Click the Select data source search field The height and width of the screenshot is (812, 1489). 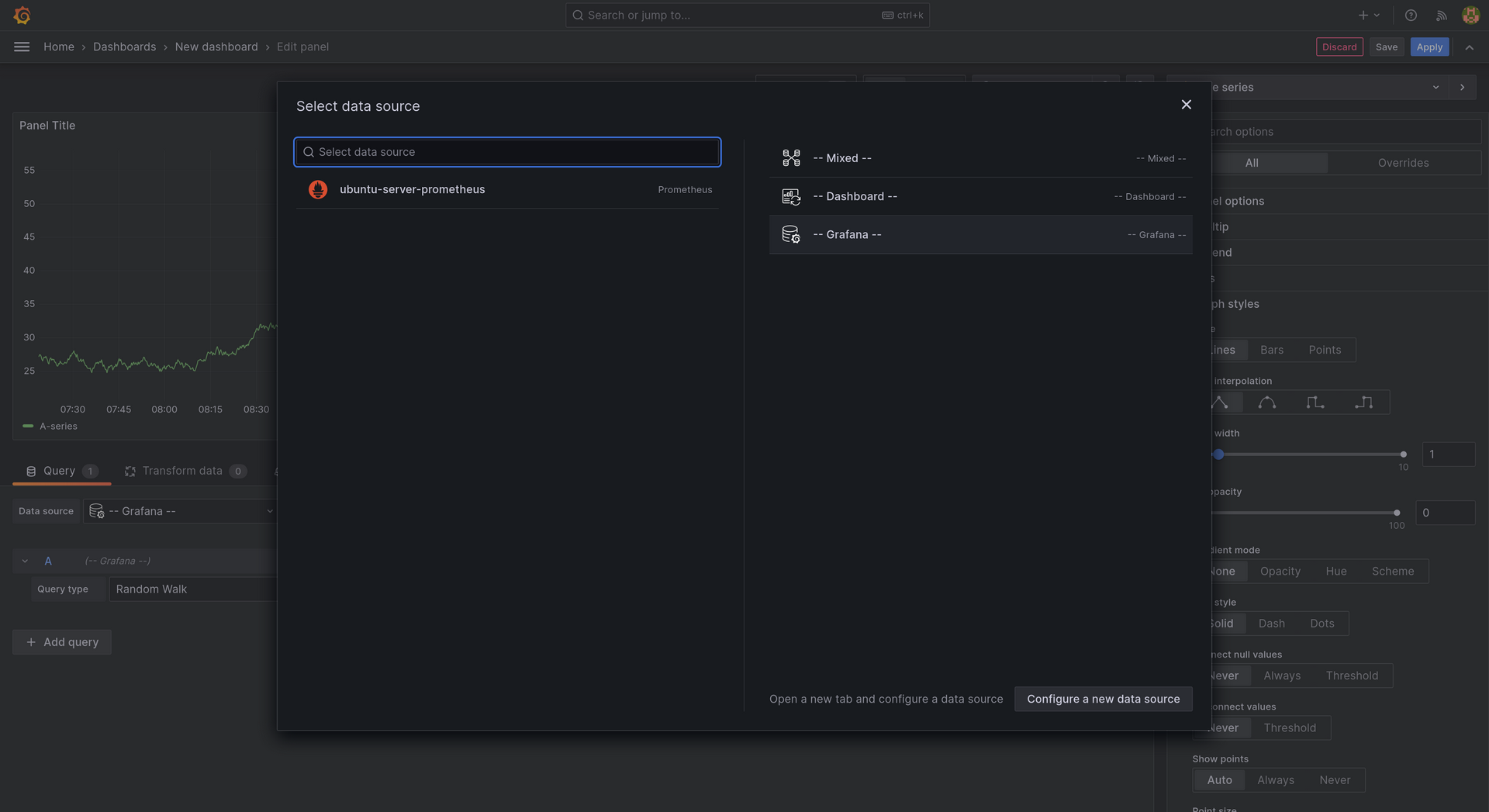tap(507, 152)
